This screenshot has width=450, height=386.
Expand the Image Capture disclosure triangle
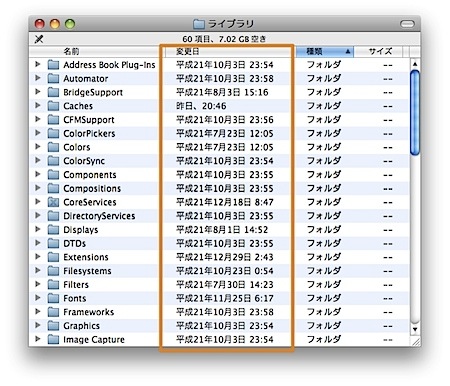[38, 339]
